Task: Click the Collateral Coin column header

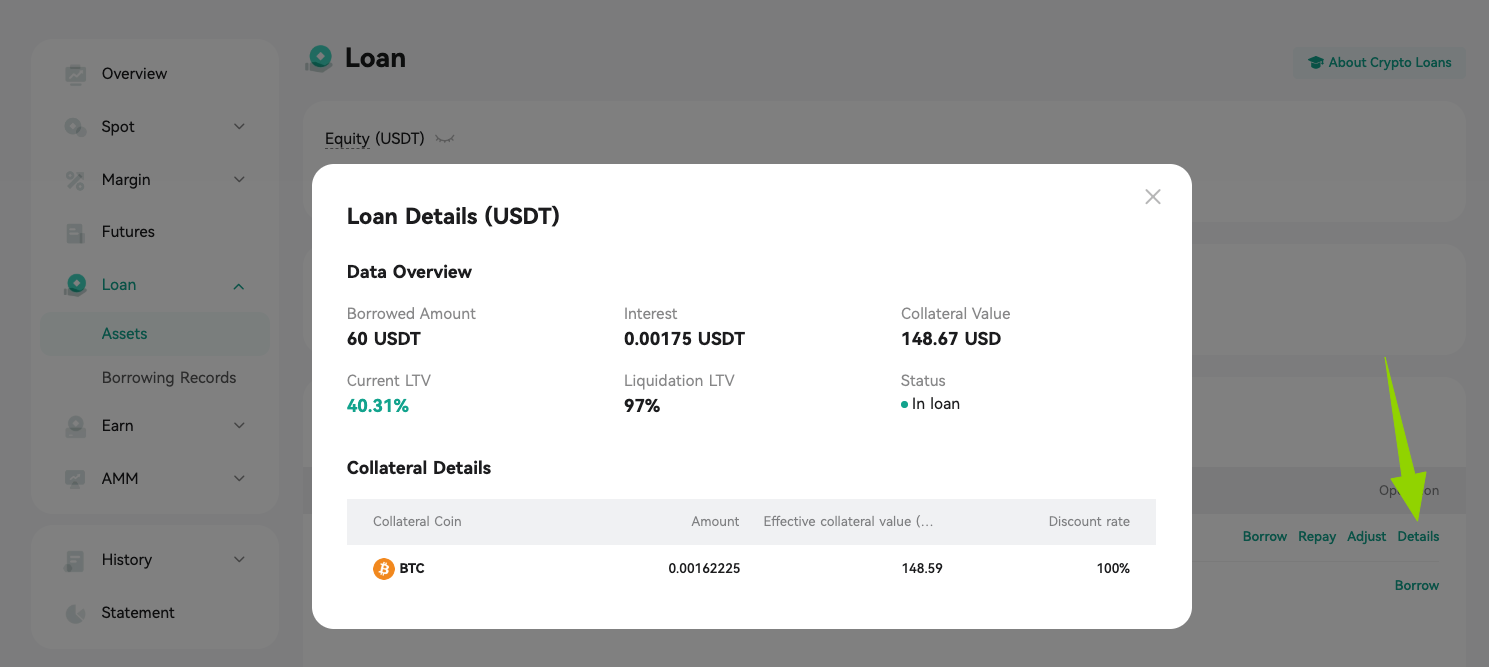Action: [417, 522]
